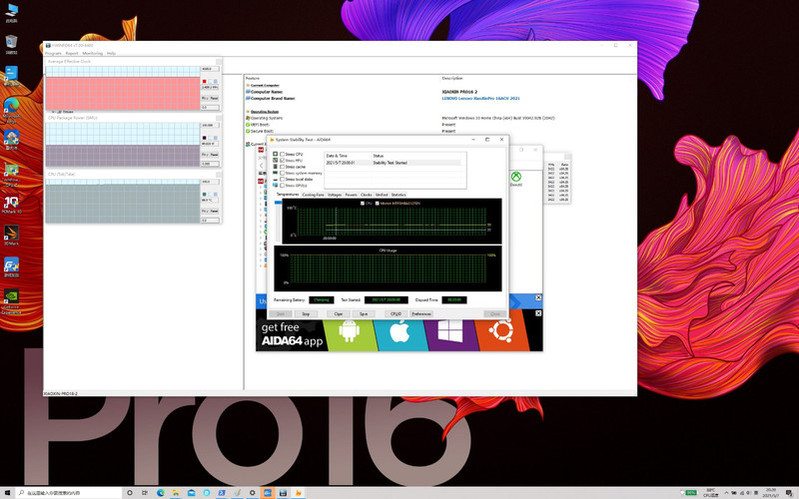Click the Ubuntu icon in the AIDA64 banner

point(501,330)
